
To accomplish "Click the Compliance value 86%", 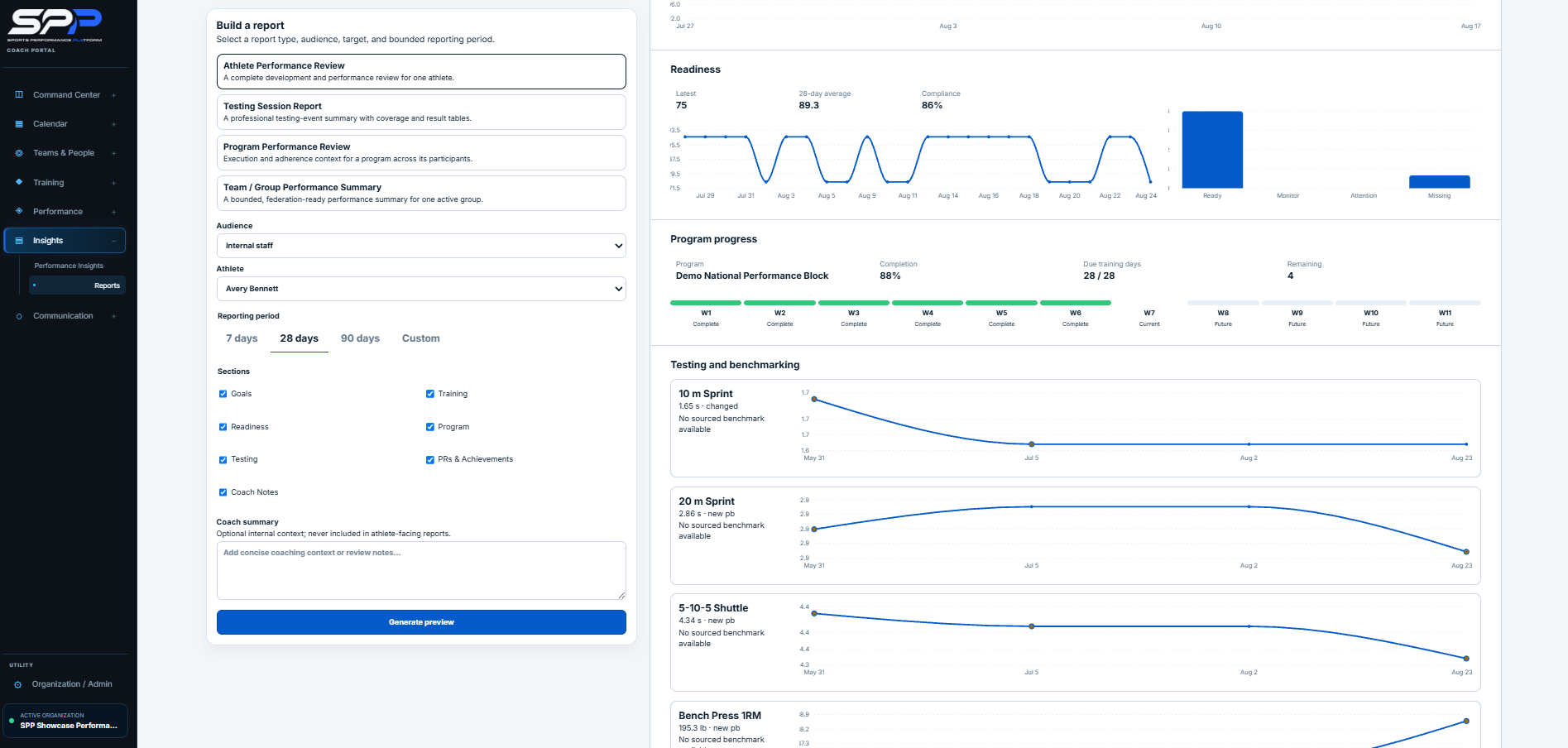I will (932, 106).
